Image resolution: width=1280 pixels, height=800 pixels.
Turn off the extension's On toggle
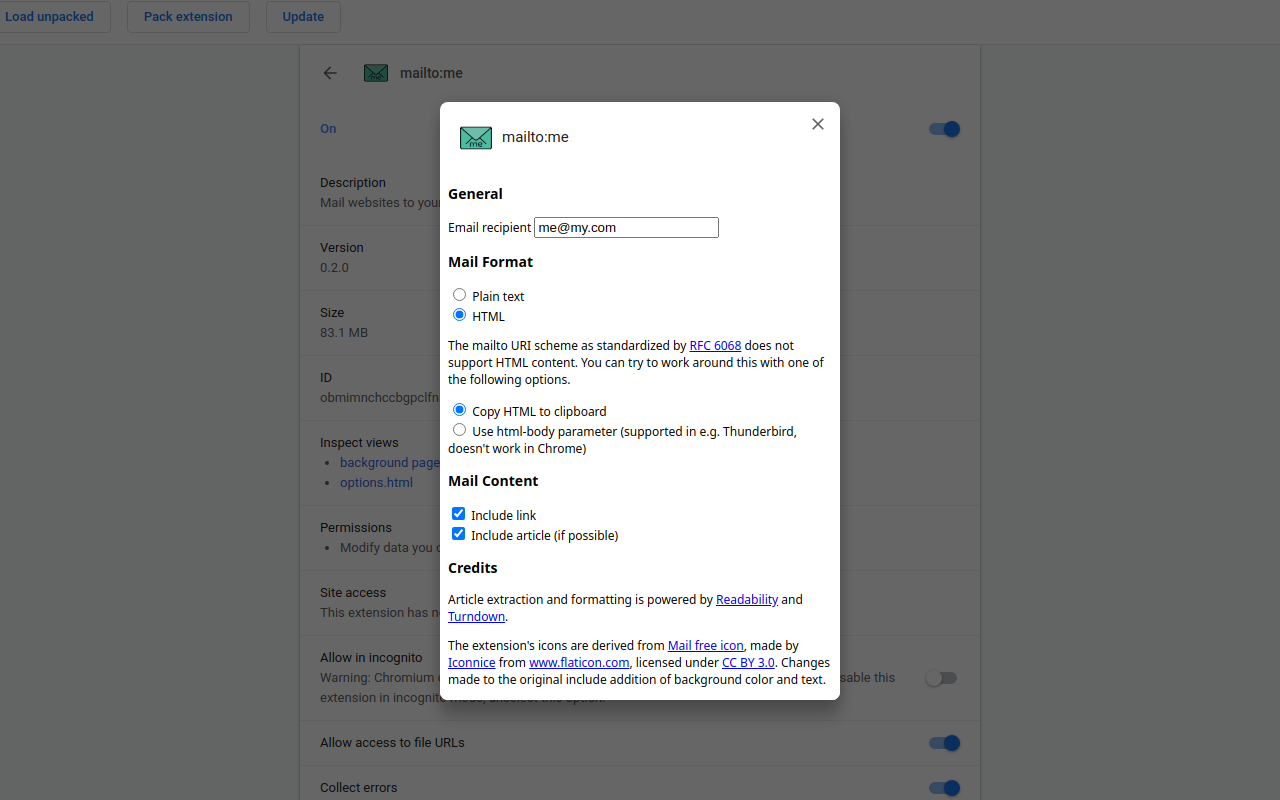tap(943, 129)
